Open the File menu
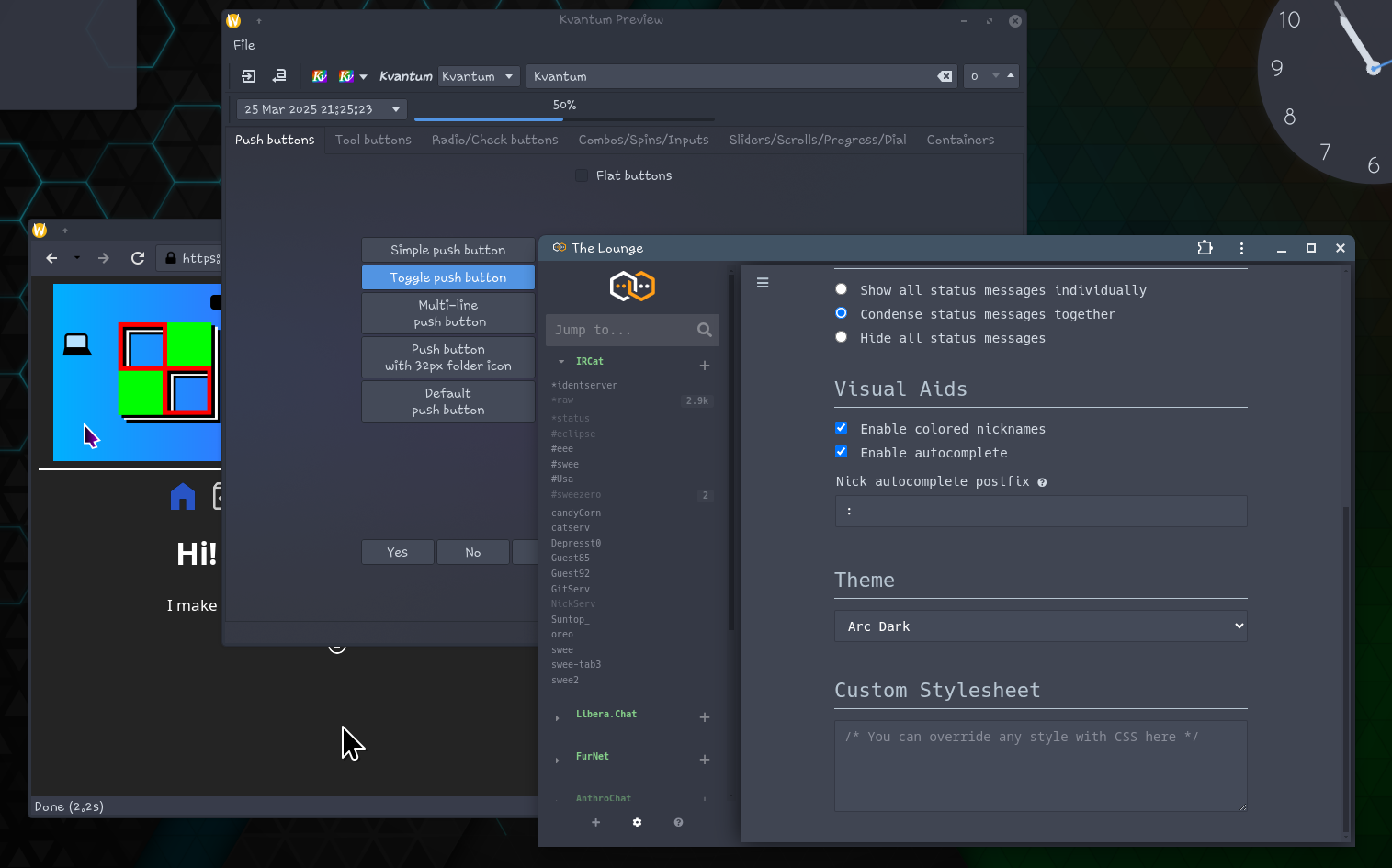This screenshot has height=868, width=1392. click(243, 45)
